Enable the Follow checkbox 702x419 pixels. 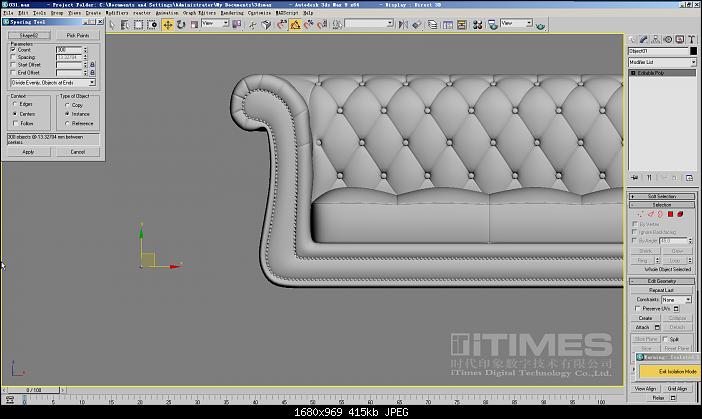(x=15, y=123)
